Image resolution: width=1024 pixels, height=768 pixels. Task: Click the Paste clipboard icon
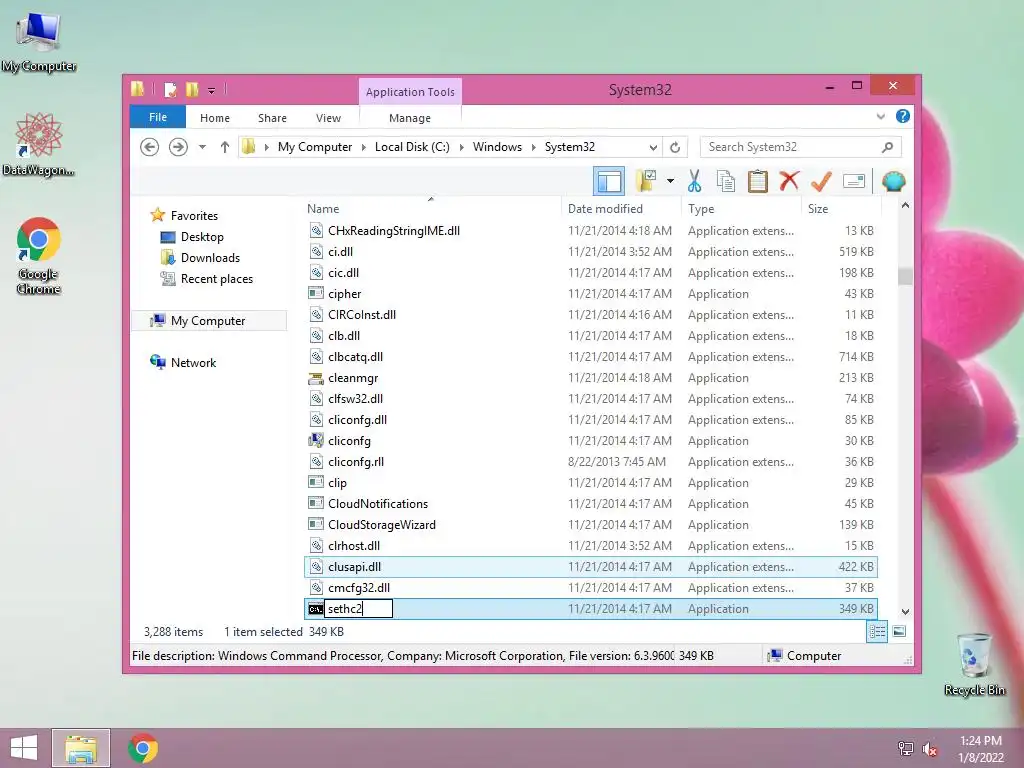758,181
